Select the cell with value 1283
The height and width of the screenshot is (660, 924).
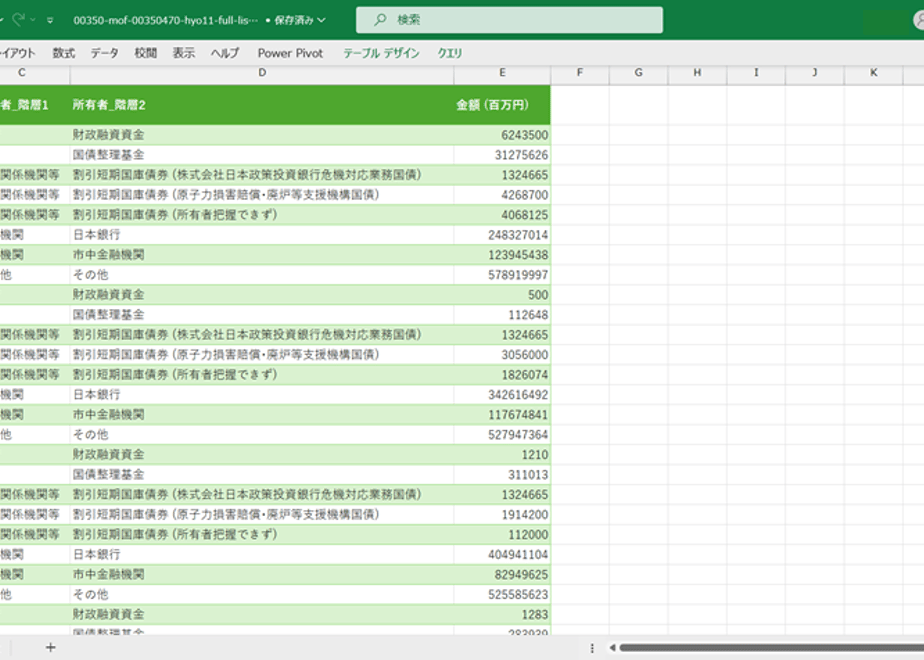(x=502, y=615)
